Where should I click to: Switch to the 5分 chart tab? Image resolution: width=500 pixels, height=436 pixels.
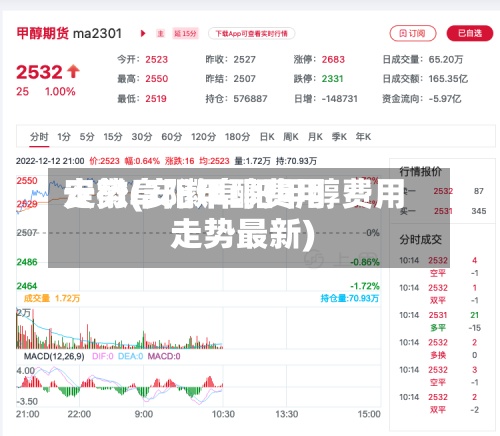click(x=87, y=137)
